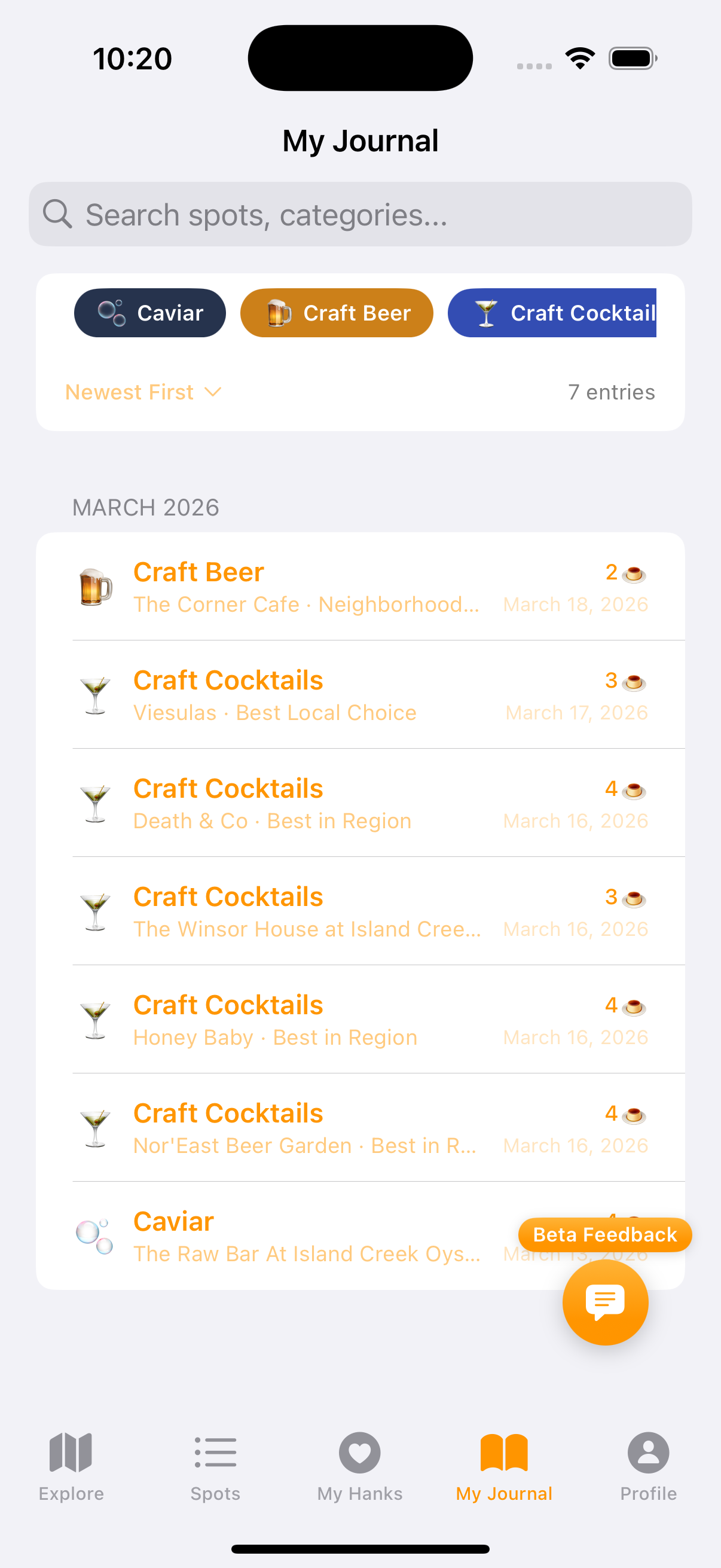This screenshot has height=1568, width=721.
Task: Toggle the Craft Cocktails filter chip
Action: click(x=552, y=313)
